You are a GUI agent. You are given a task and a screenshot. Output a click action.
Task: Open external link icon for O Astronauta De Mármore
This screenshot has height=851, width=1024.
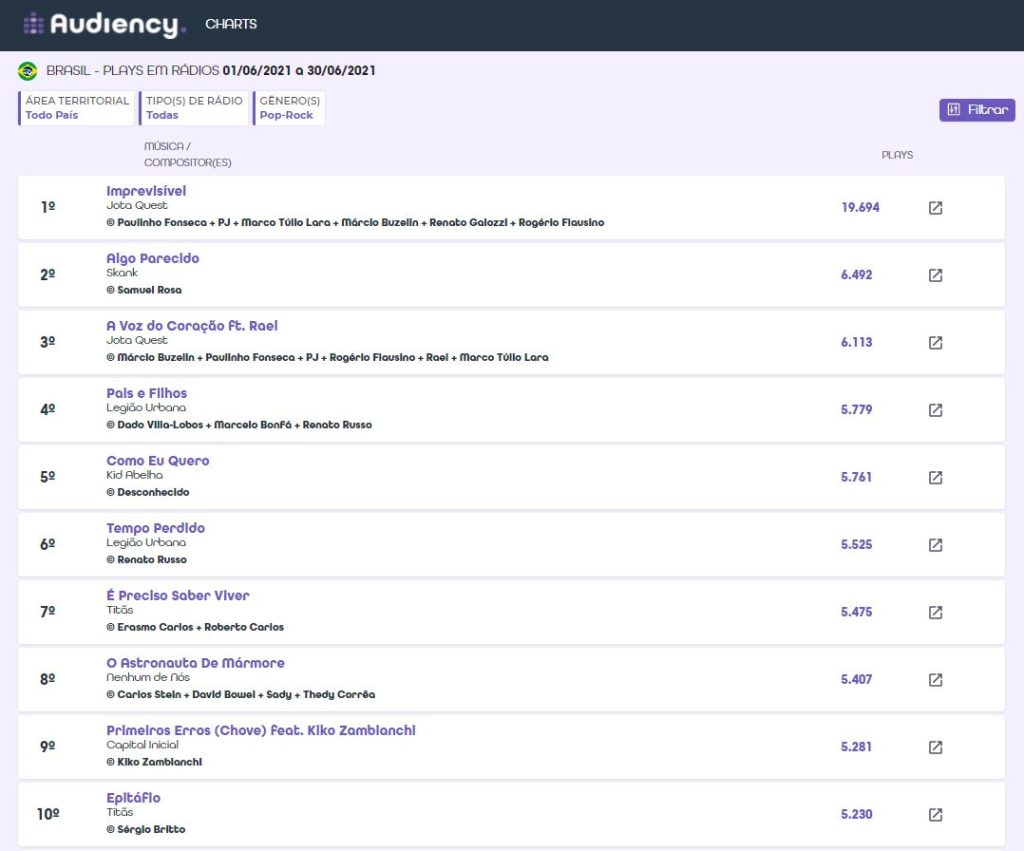[935, 679]
